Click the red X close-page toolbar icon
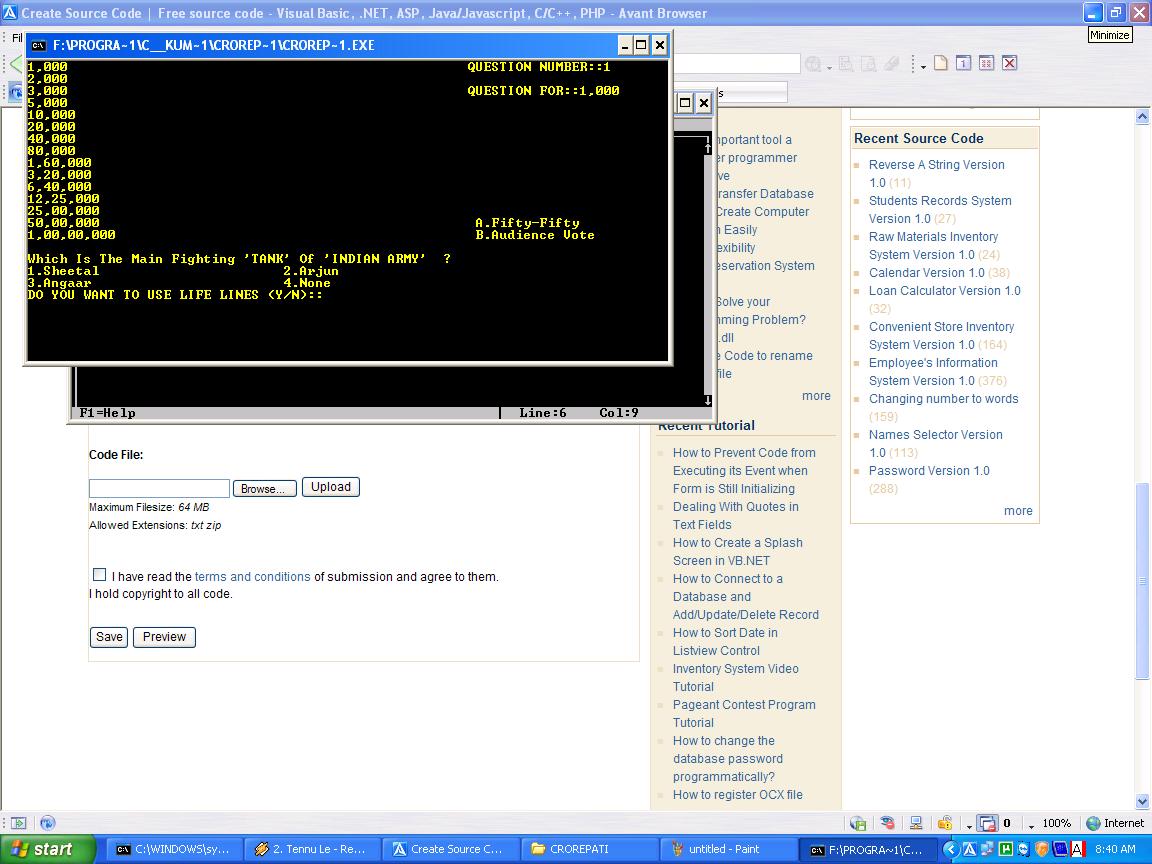Viewport: 1152px width, 864px height. [1009, 63]
